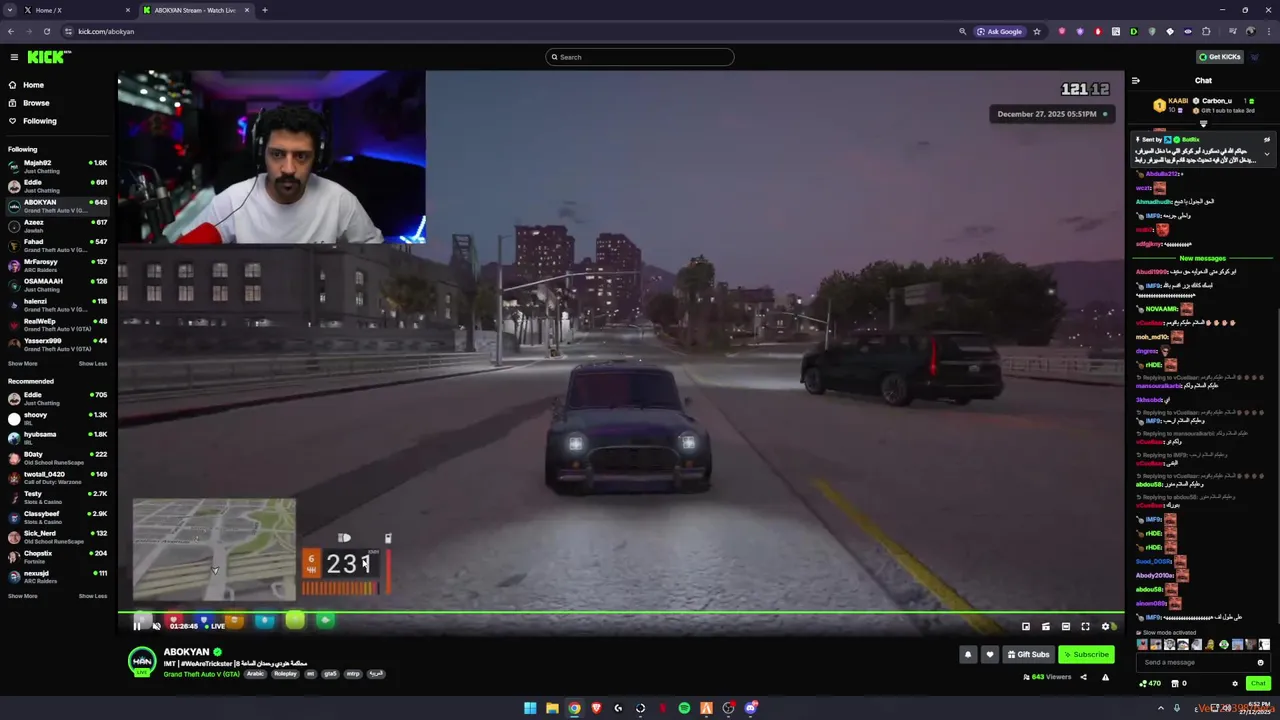The height and width of the screenshot is (720, 1280).
Task: Open a new browser tab
Action: point(265,10)
